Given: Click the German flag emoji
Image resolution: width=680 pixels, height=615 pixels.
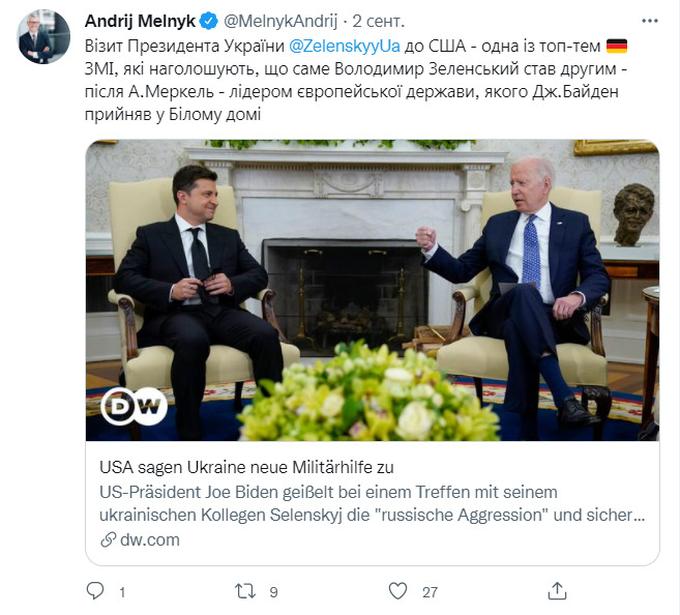Looking at the screenshot, I should click(617, 46).
